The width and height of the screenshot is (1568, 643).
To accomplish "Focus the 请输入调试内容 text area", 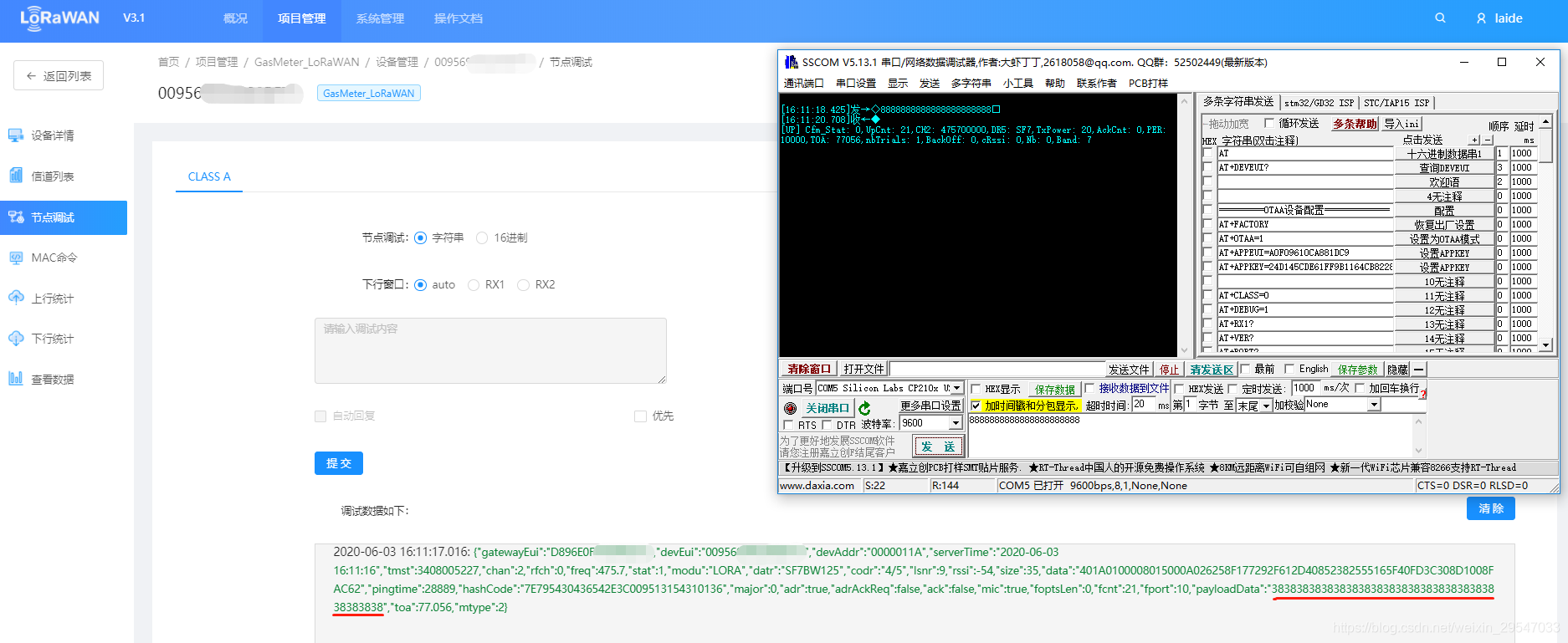I will click(x=490, y=350).
